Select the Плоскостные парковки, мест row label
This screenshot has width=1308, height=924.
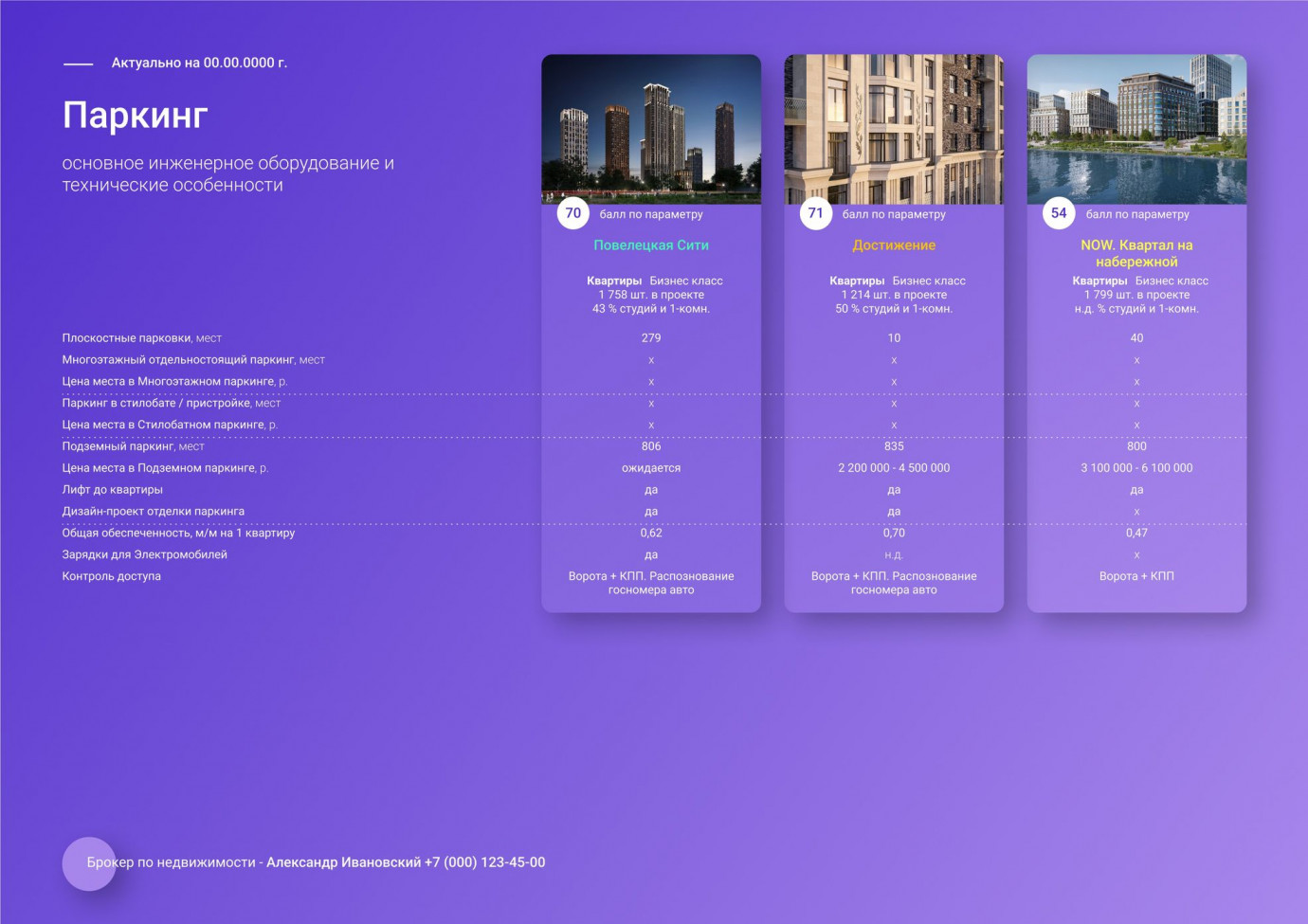142,338
